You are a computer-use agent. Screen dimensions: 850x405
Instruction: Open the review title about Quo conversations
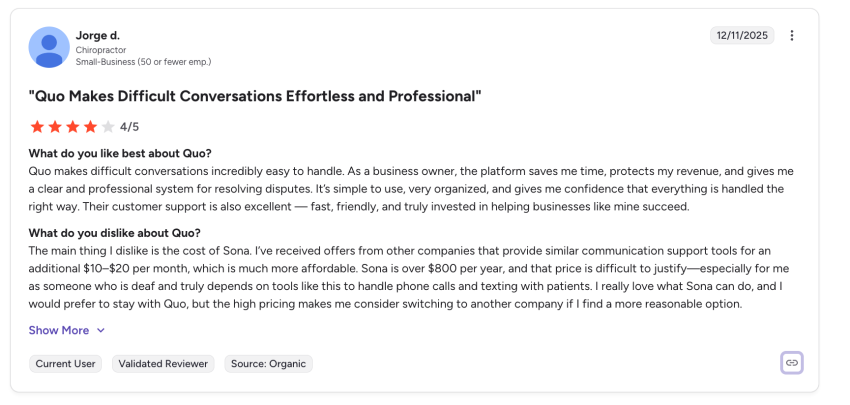tap(255, 97)
